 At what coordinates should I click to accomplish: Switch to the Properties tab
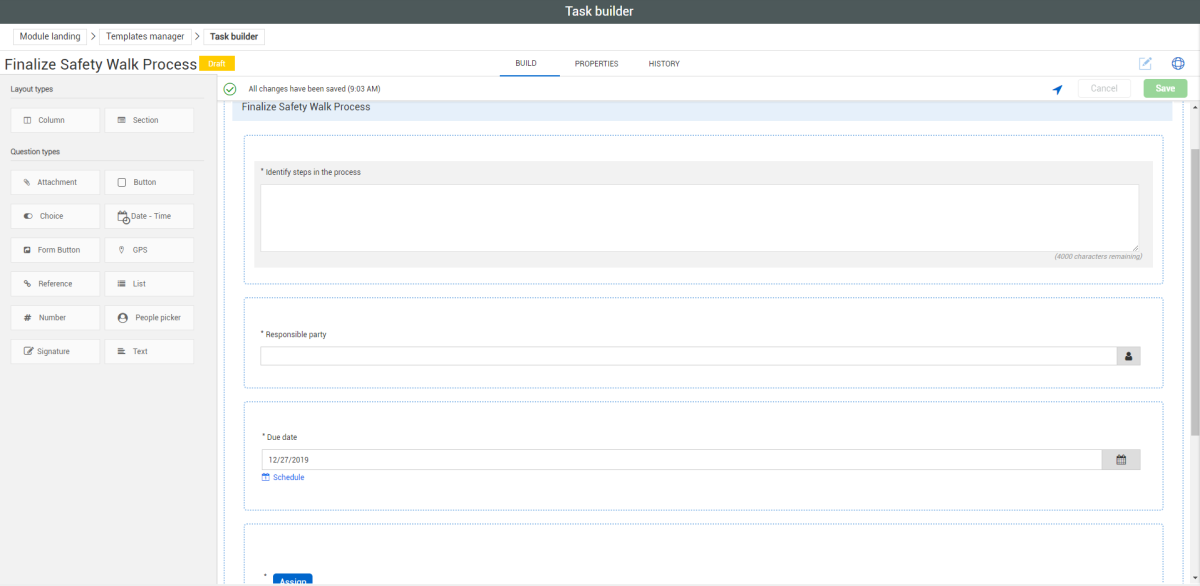tap(596, 64)
